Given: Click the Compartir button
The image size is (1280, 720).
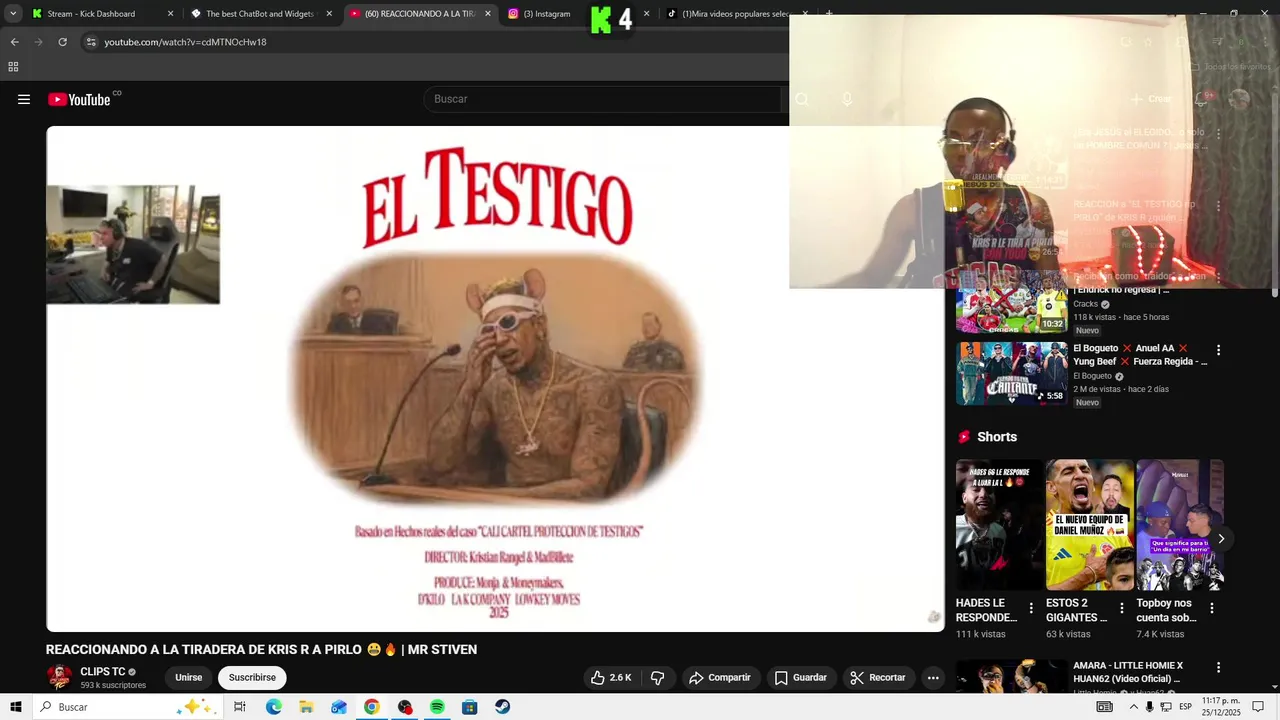Looking at the screenshot, I should click(x=720, y=678).
